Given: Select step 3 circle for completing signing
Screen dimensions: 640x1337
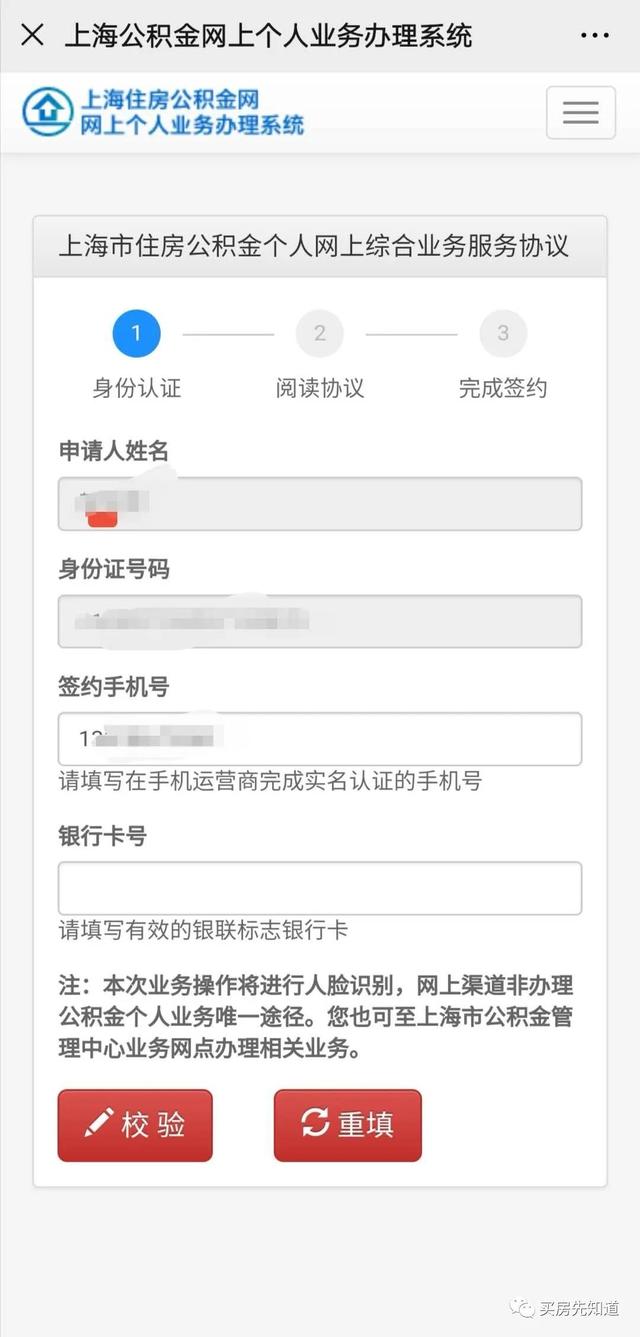Looking at the screenshot, I should [x=503, y=333].
